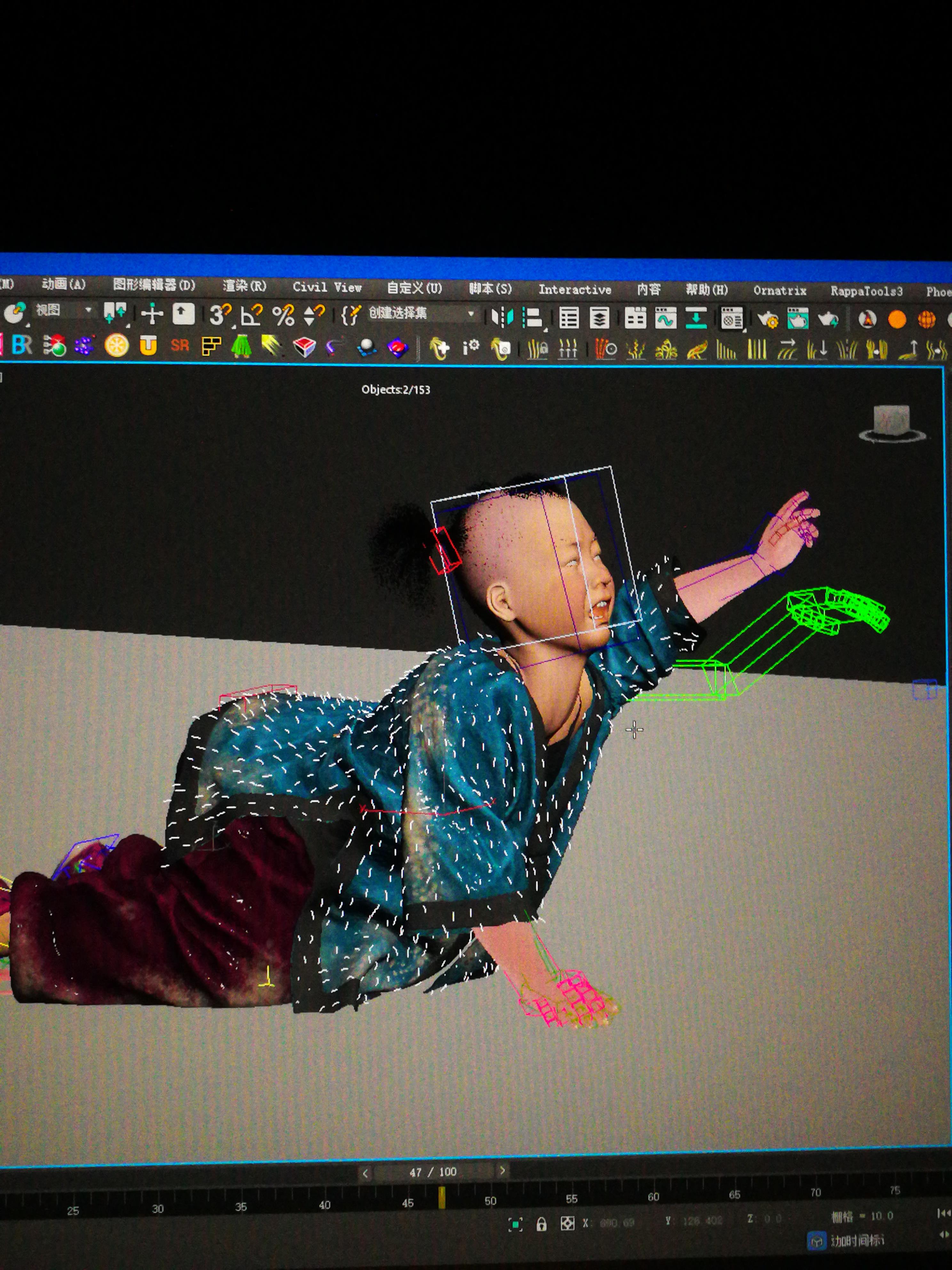
Task: Select the Move tool crosshair icon
Action: 152,314
